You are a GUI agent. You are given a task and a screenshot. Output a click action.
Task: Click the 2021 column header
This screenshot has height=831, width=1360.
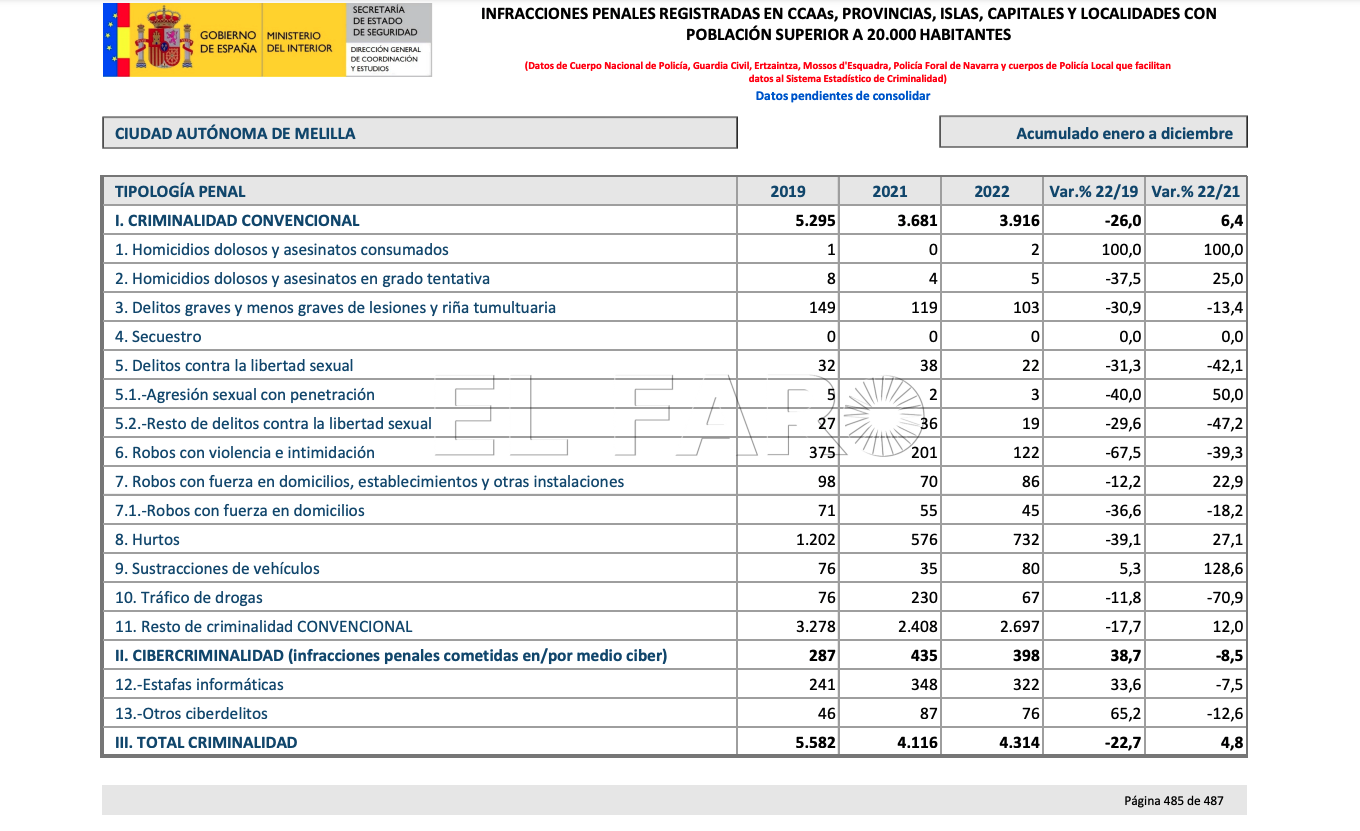click(x=890, y=191)
